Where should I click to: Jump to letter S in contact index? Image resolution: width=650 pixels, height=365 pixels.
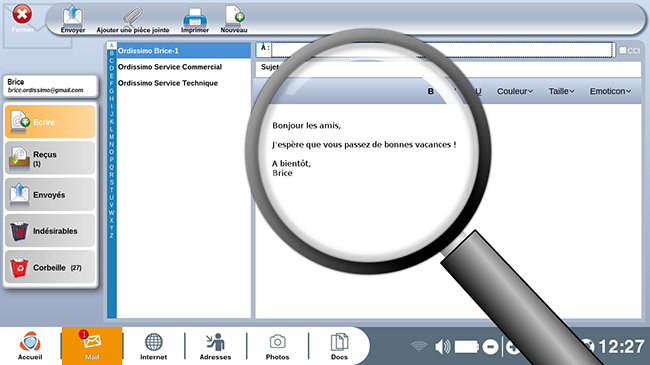pyautogui.click(x=111, y=182)
